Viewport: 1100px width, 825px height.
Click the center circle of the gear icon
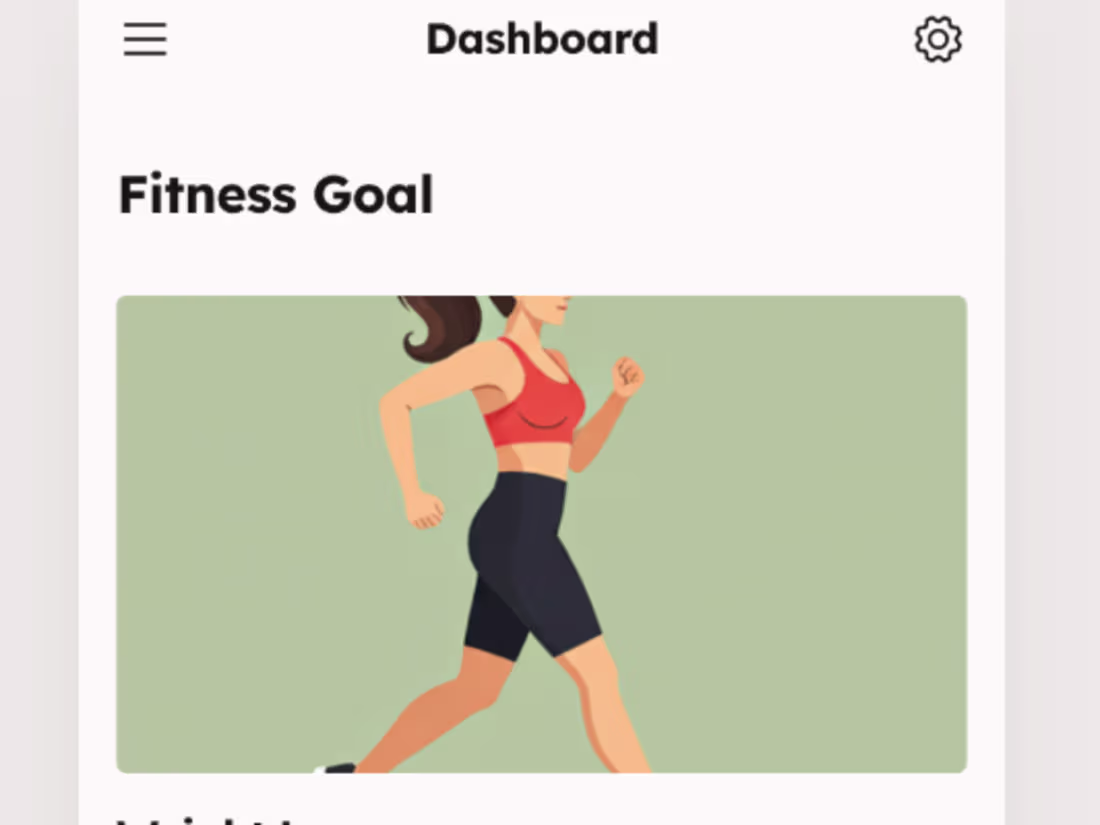(x=938, y=39)
